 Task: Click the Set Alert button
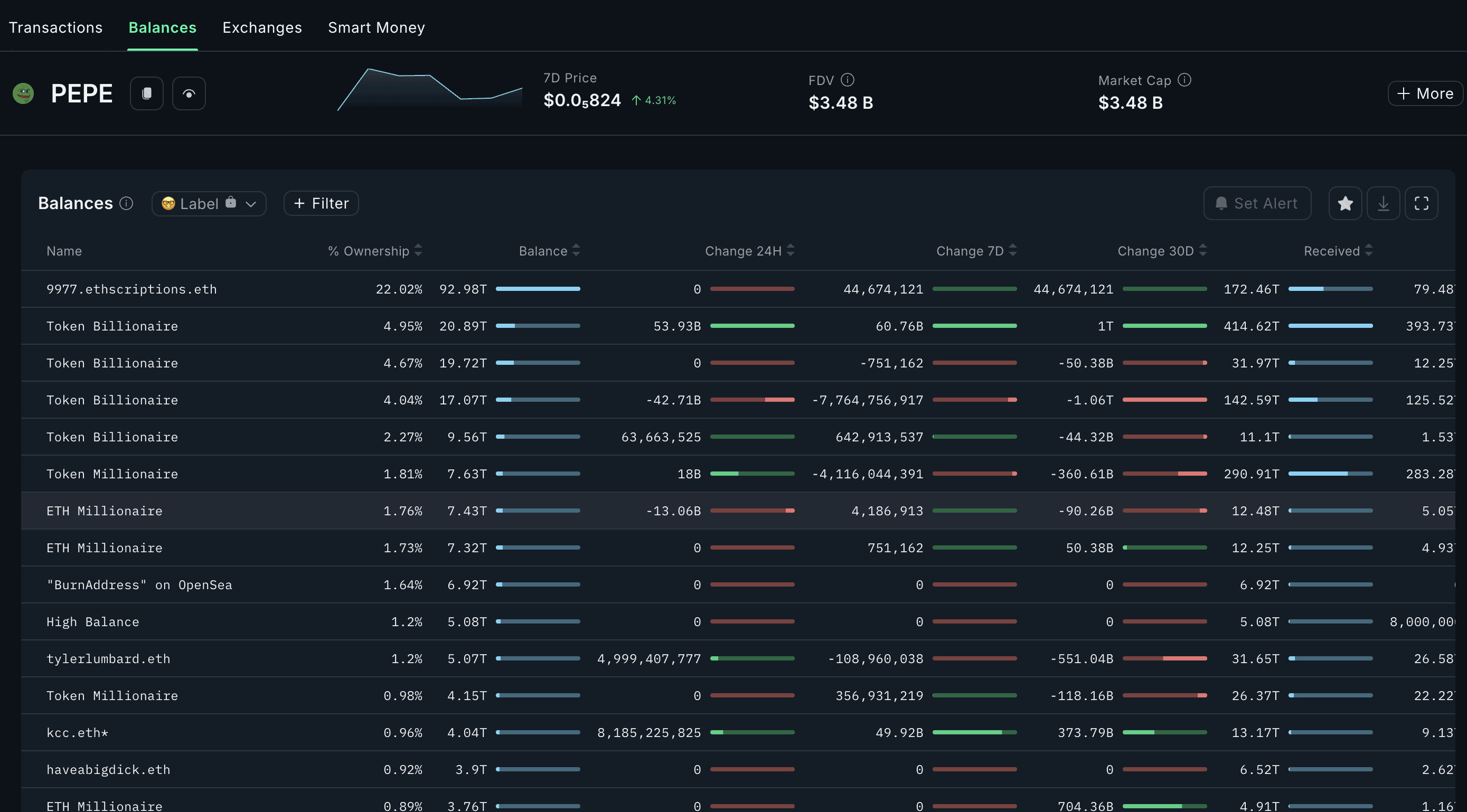(x=1257, y=203)
